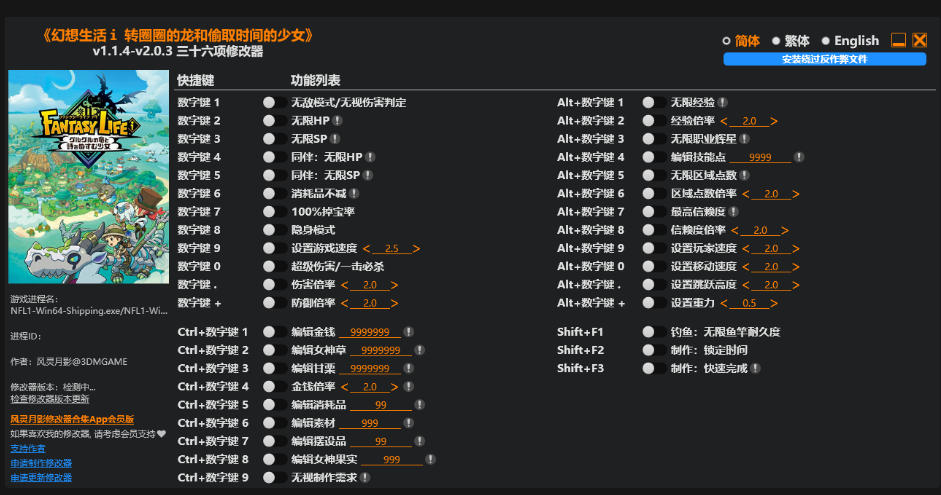Image resolution: width=941 pixels, height=495 pixels.
Task: Click 编辑技能点 value field 9999
Action: [x=760, y=157]
